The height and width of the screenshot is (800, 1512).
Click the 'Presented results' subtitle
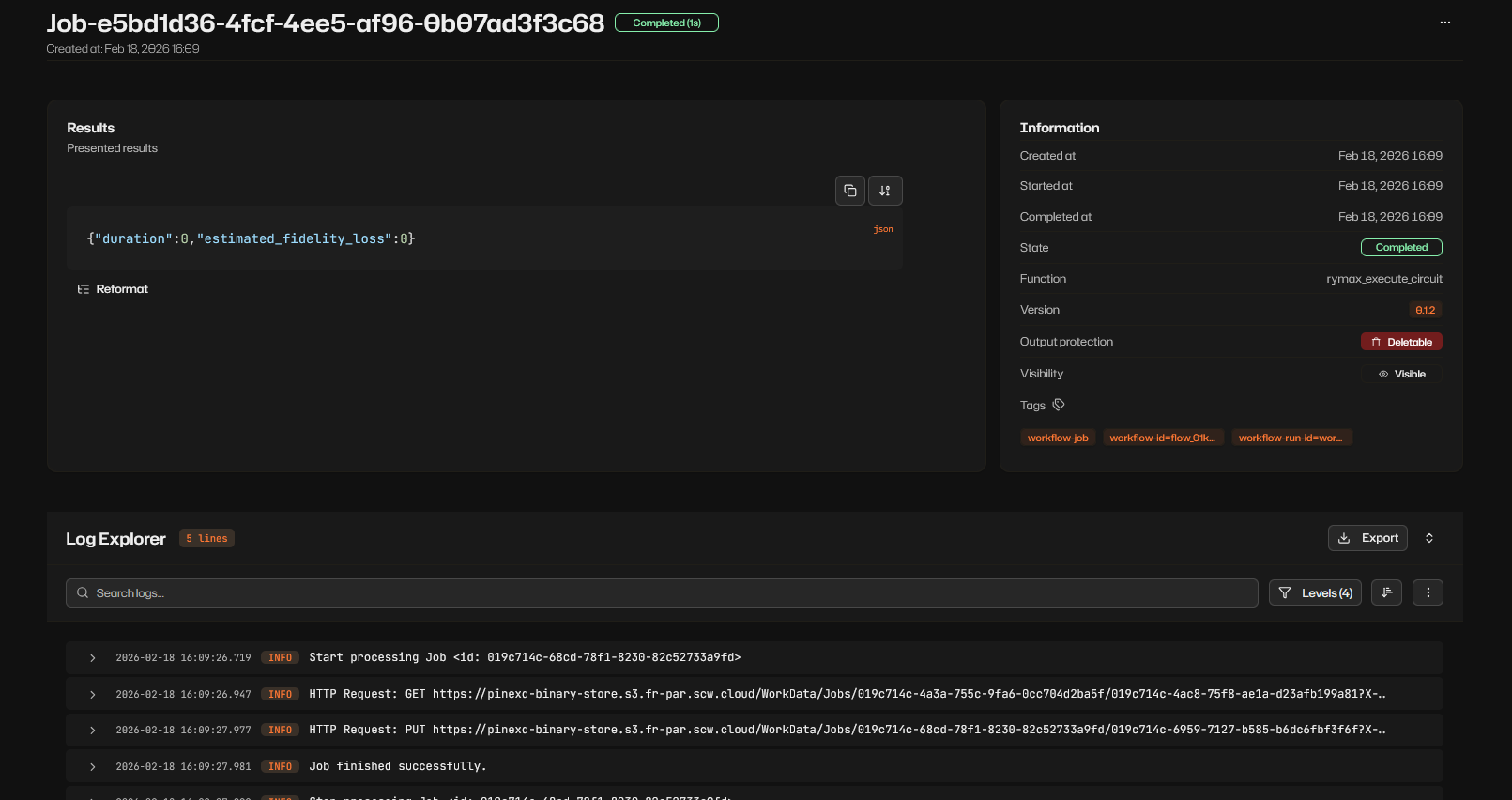tap(112, 148)
